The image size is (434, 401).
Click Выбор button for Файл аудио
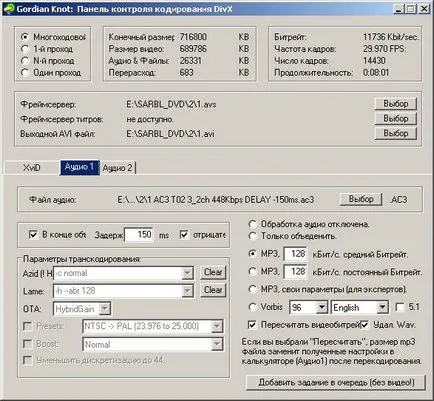(x=361, y=199)
